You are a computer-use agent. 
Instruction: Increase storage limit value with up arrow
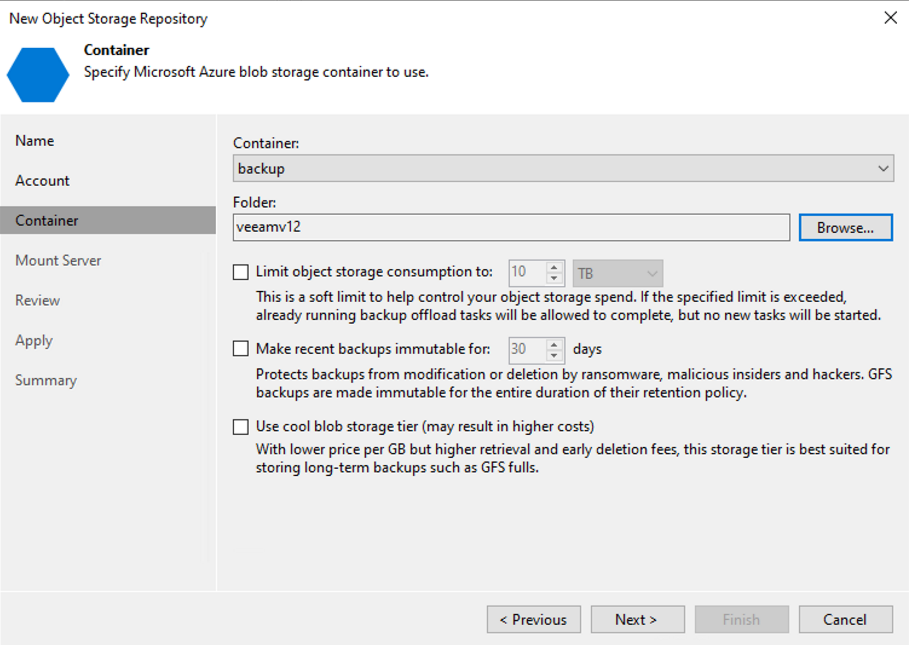554,267
